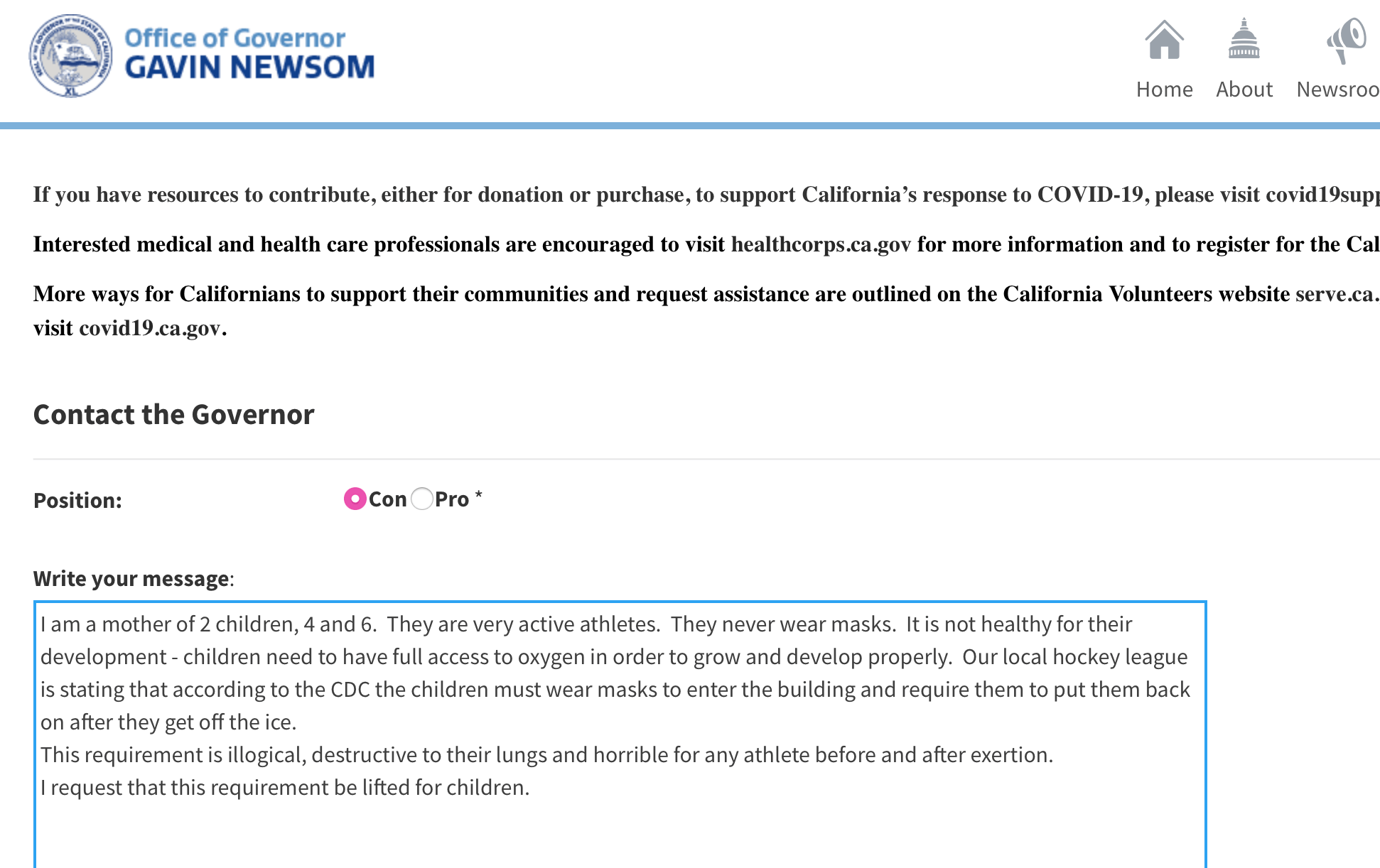Select the Pro position radio button
The width and height of the screenshot is (1380, 868).
pos(422,499)
